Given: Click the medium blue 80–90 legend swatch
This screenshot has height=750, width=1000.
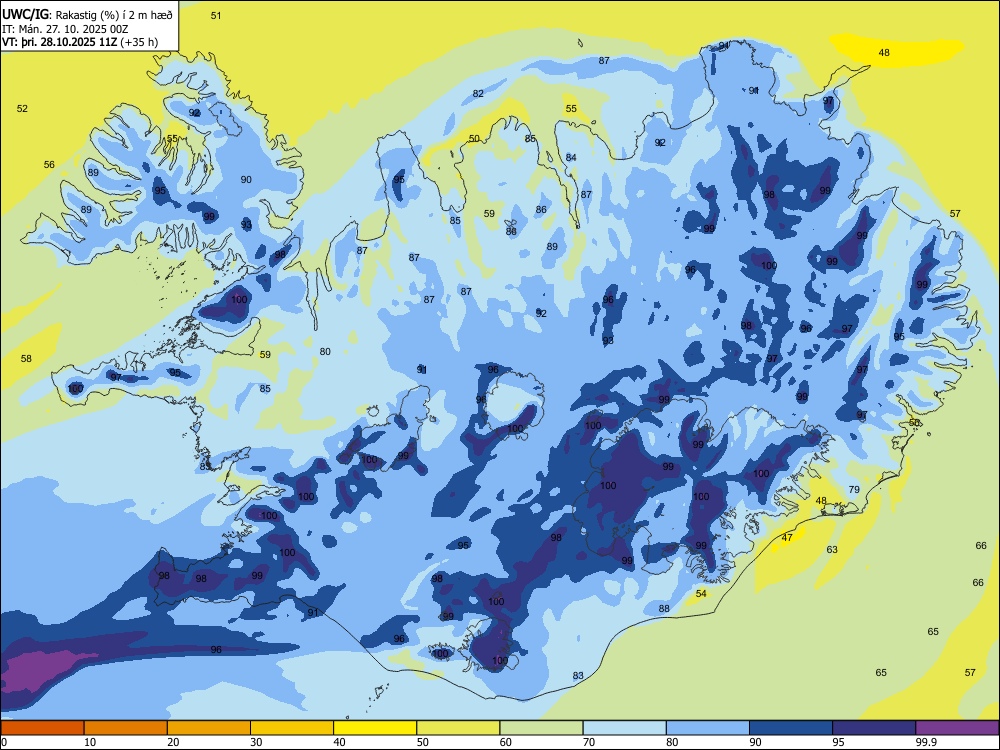Looking at the screenshot, I should coord(708,728).
